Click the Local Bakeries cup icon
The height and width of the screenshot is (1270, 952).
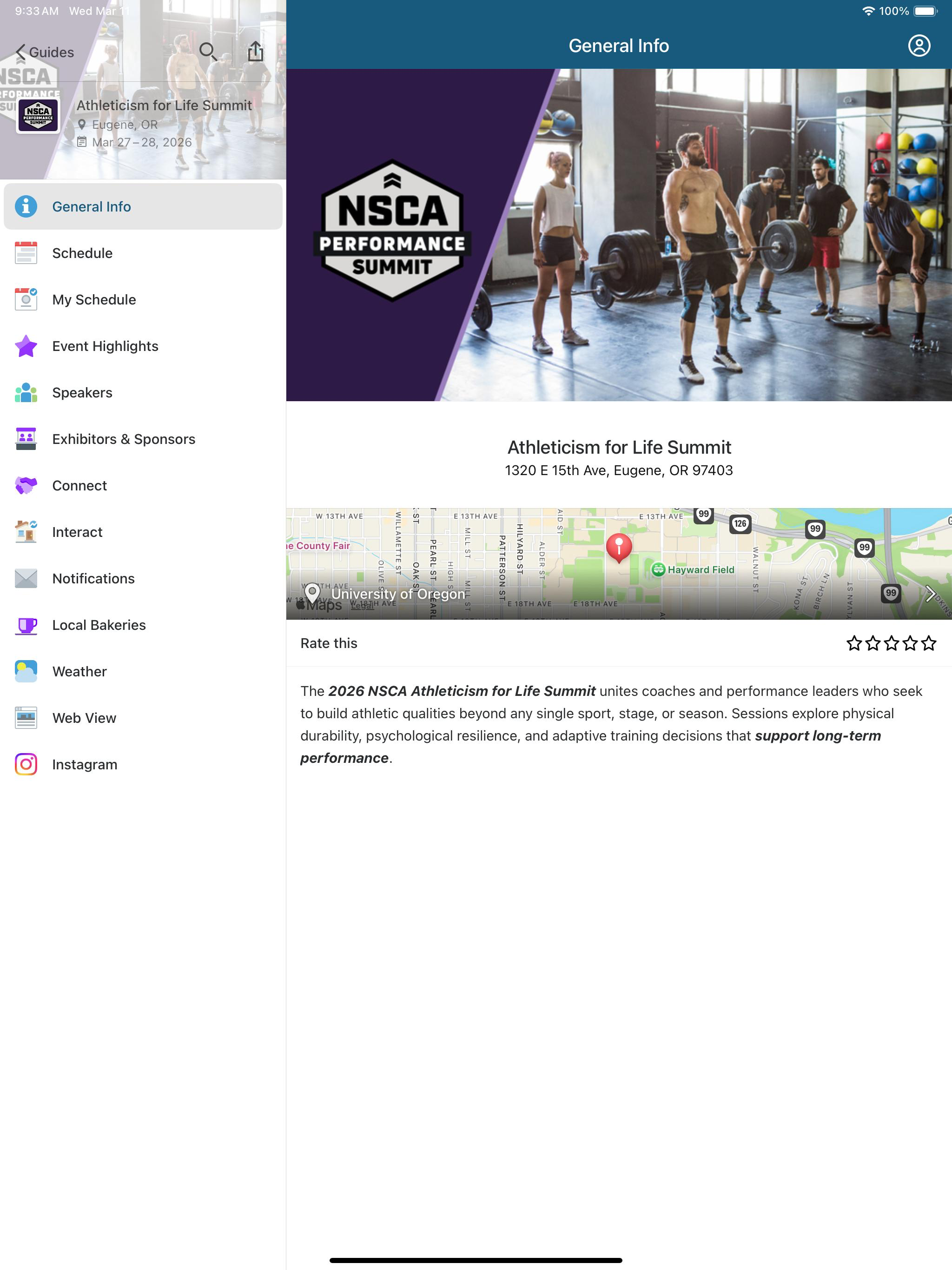point(26,625)
